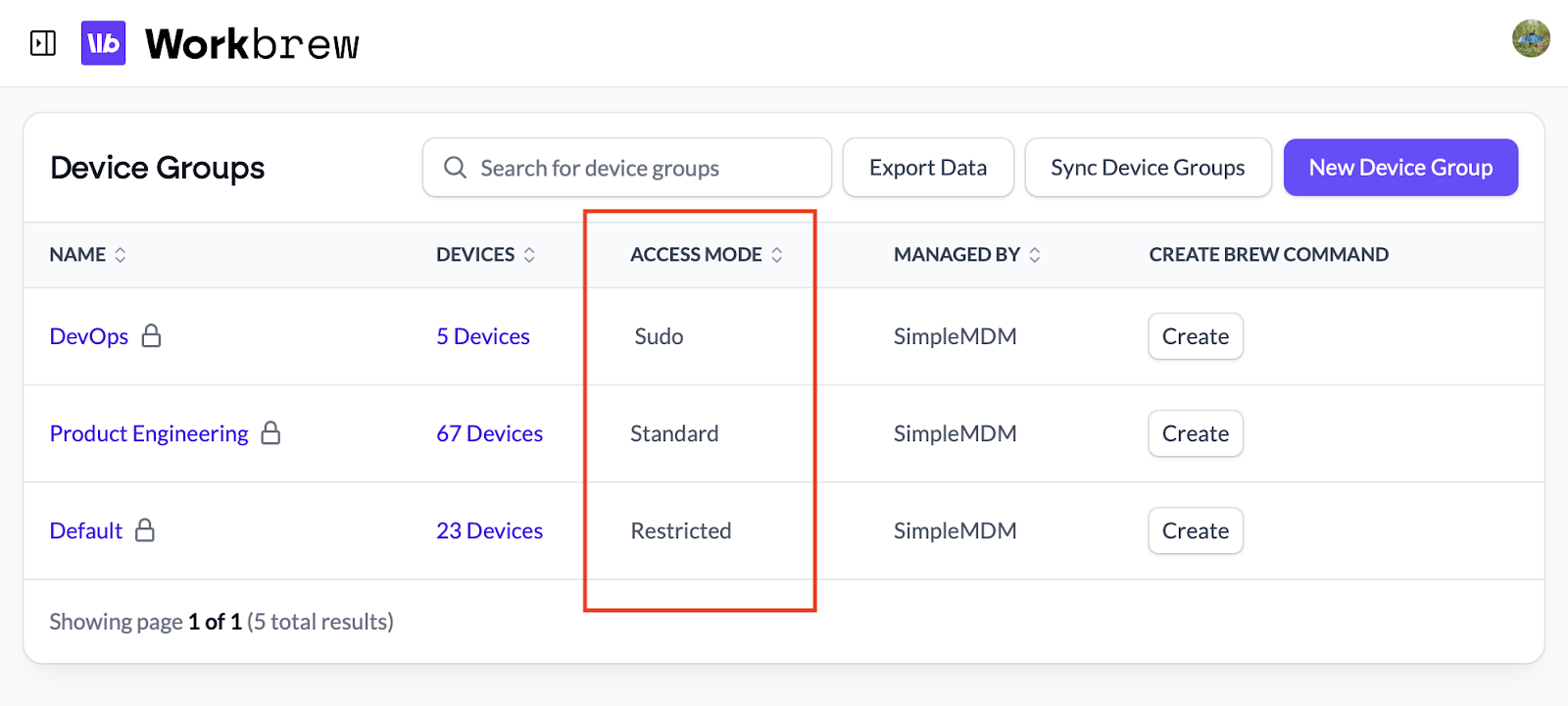This screenshot has width=1568, height=706.
Task: Click the lock icon beside Product Engineering
Action: click(270, 433)
